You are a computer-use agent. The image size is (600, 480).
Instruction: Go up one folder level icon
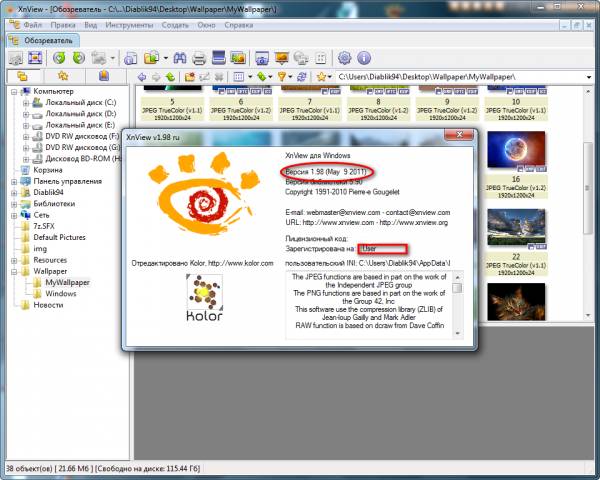pyautogui.click(x=170, y=77)
